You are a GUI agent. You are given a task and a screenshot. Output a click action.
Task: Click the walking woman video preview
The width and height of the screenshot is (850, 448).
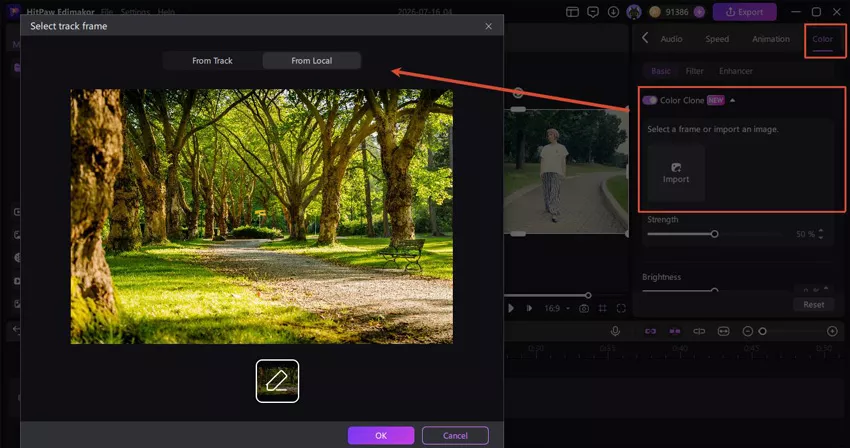[x=565, y=171]
